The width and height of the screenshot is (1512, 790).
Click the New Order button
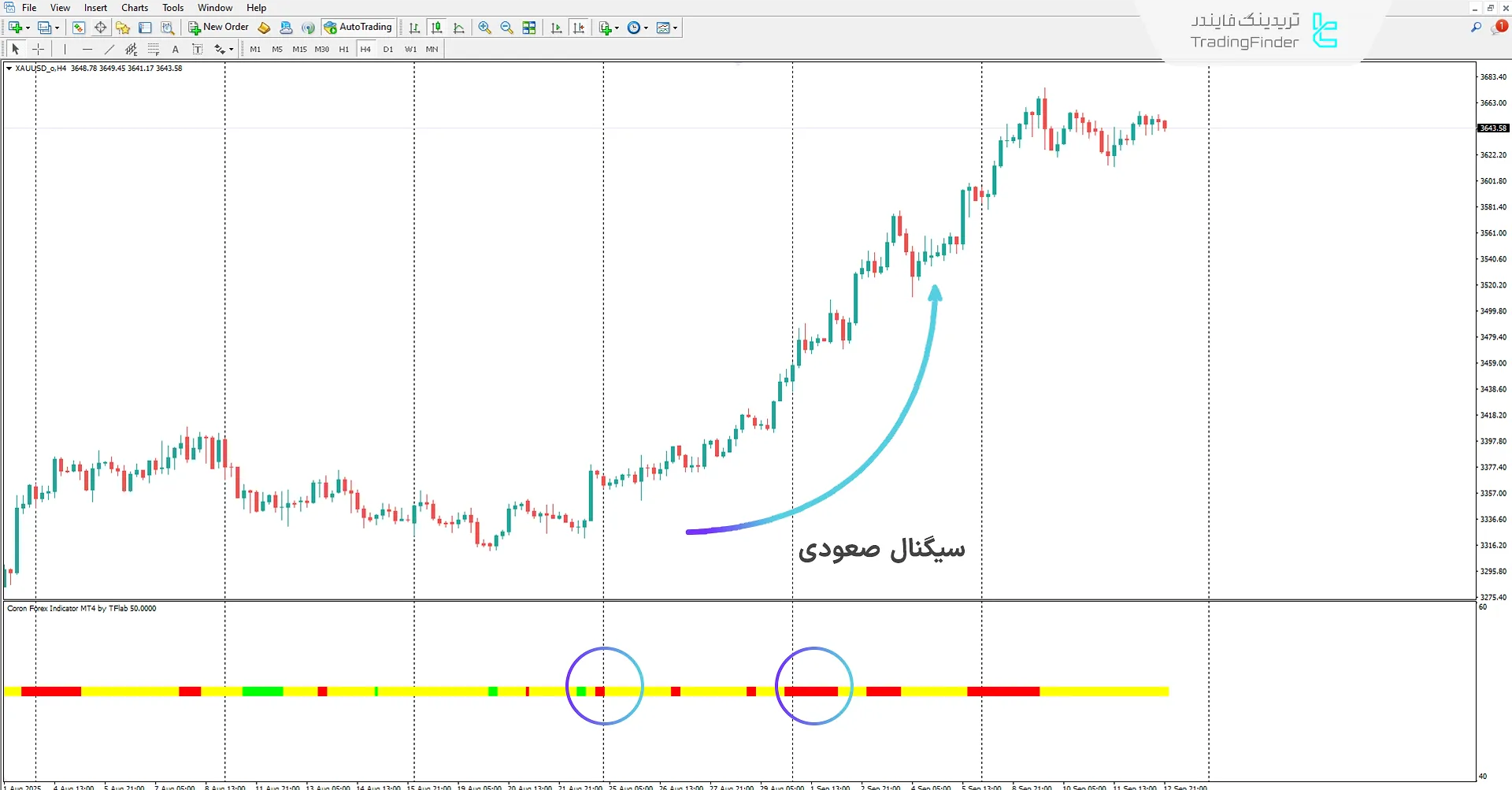tap(218, 26)
